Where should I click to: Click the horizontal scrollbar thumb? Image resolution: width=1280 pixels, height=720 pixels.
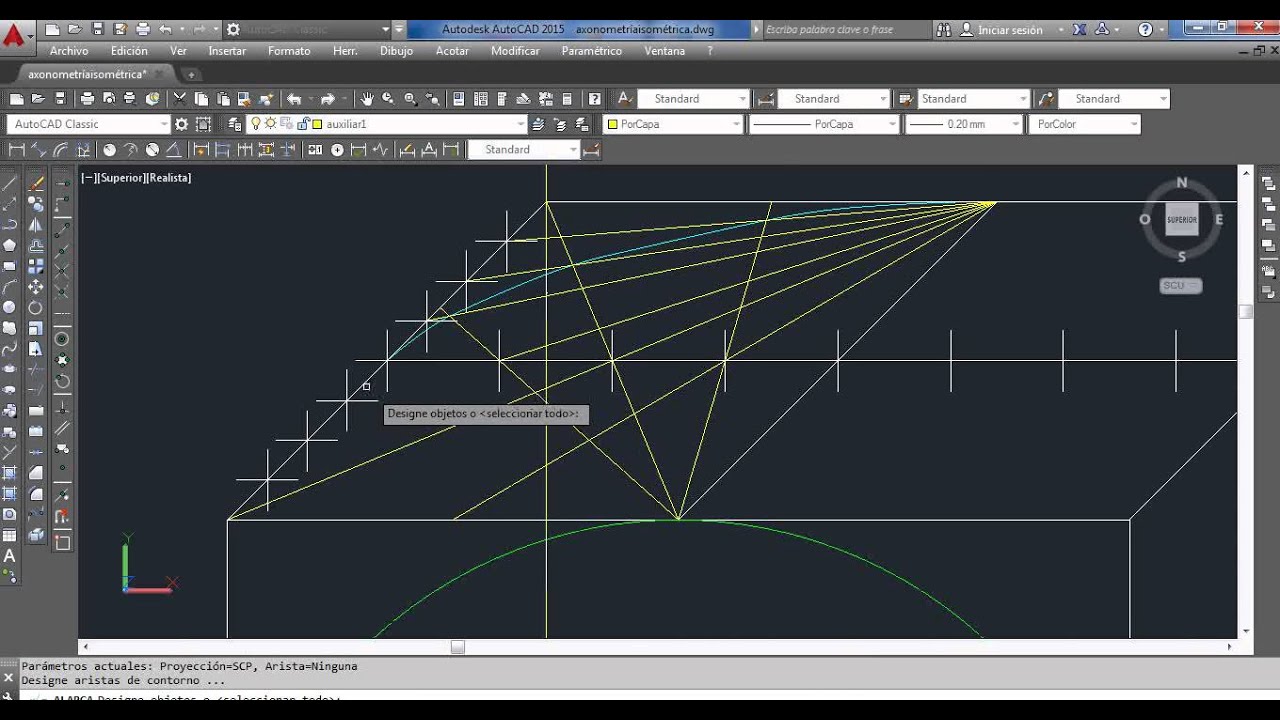(x=457, y=647)
